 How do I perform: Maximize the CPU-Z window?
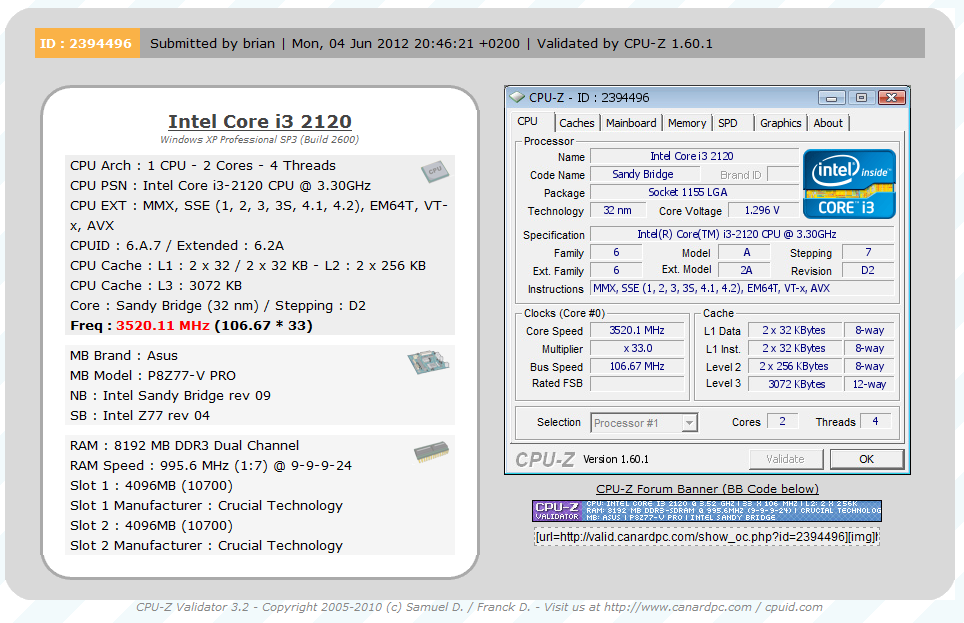tap(861, 98)
